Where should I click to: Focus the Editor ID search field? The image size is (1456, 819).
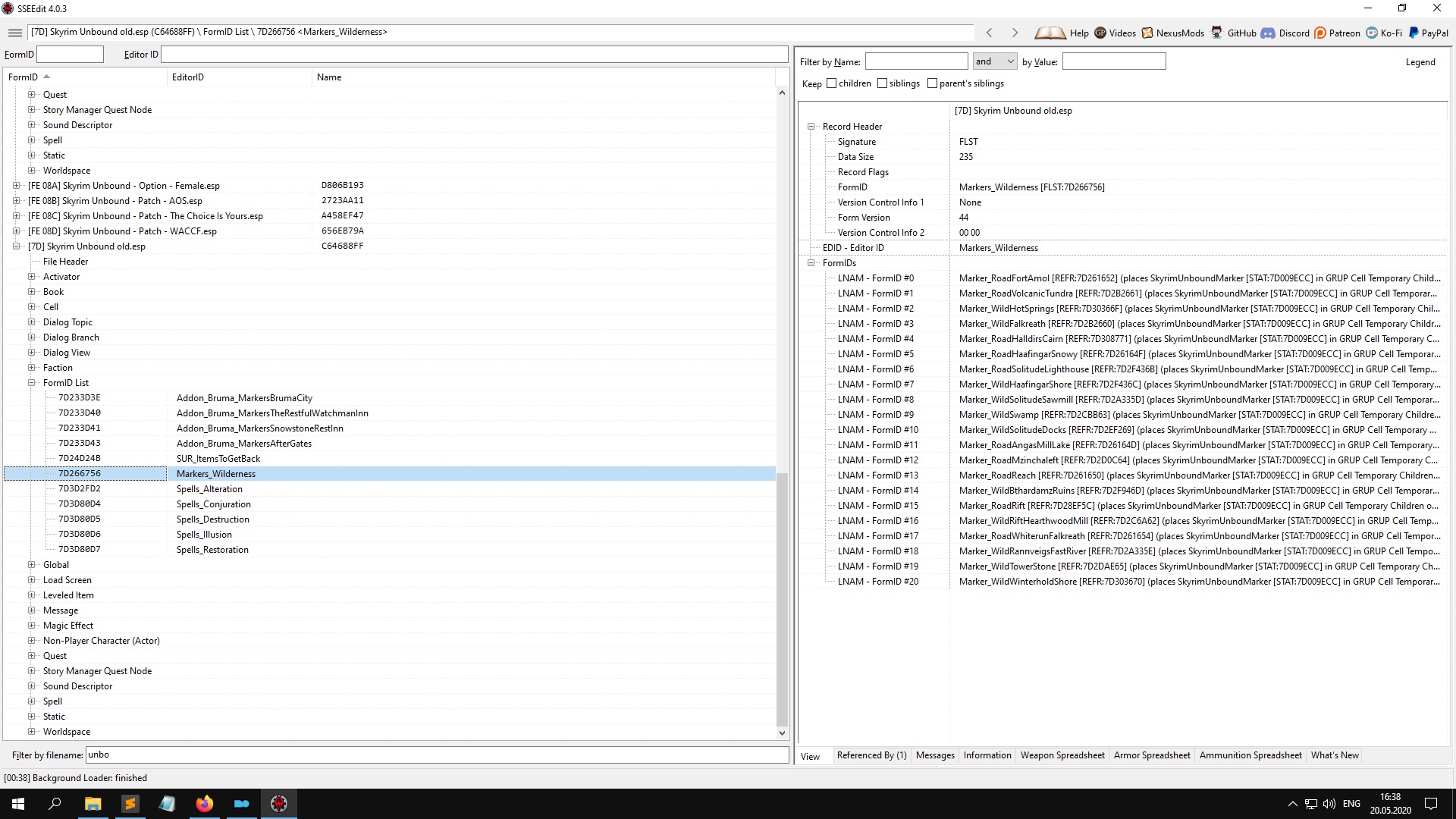474,55
